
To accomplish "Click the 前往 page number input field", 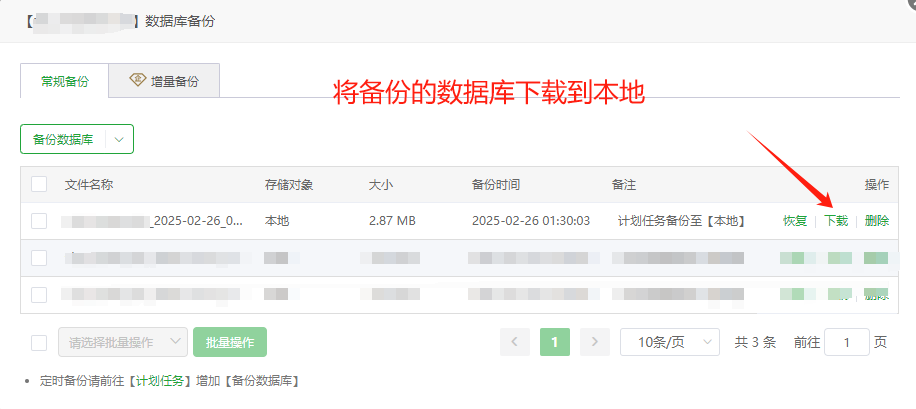I will coord(848,342).
